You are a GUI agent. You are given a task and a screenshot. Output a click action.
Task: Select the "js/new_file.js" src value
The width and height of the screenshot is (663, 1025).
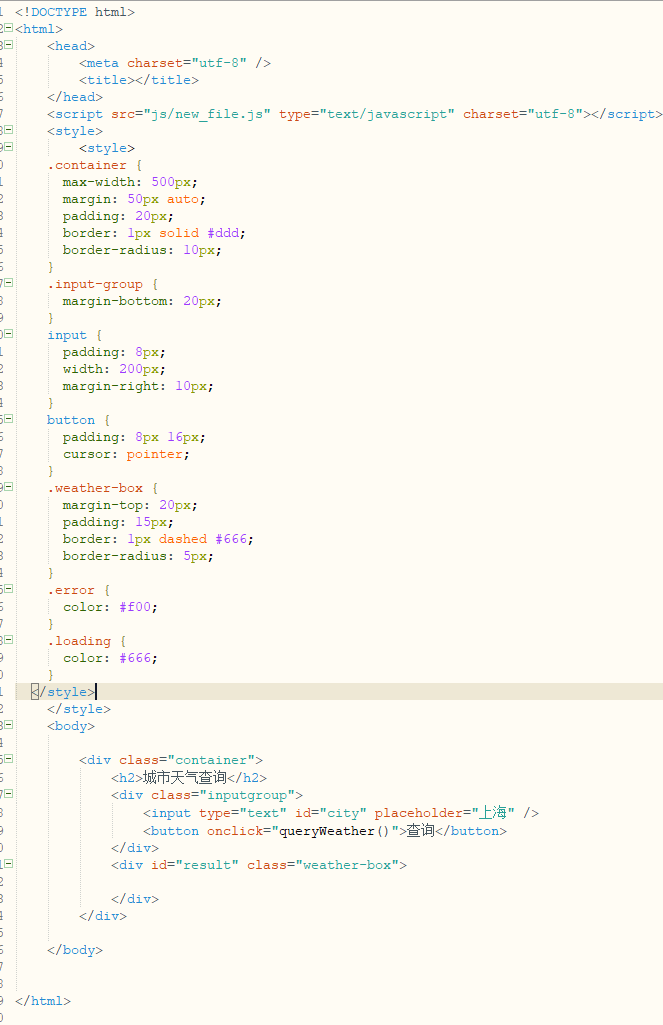pos(207,114)
